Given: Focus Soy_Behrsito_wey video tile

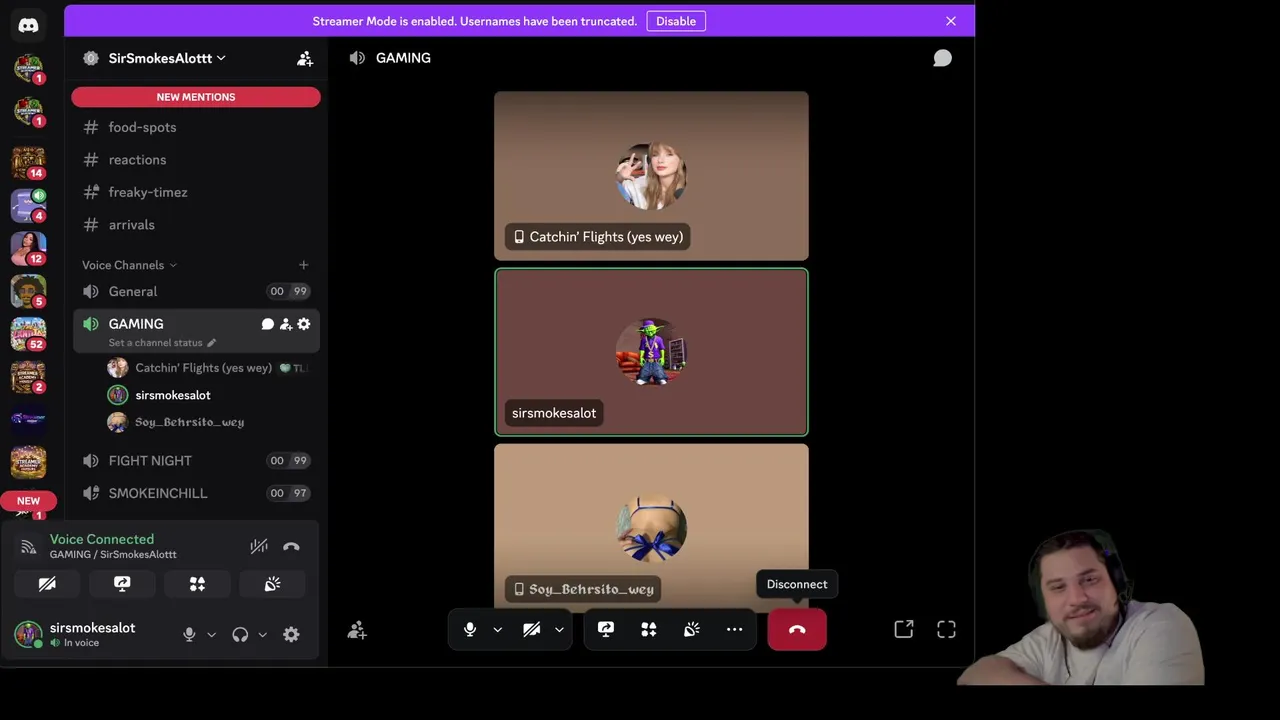Looking at the screenshot, I should (651, 527).
